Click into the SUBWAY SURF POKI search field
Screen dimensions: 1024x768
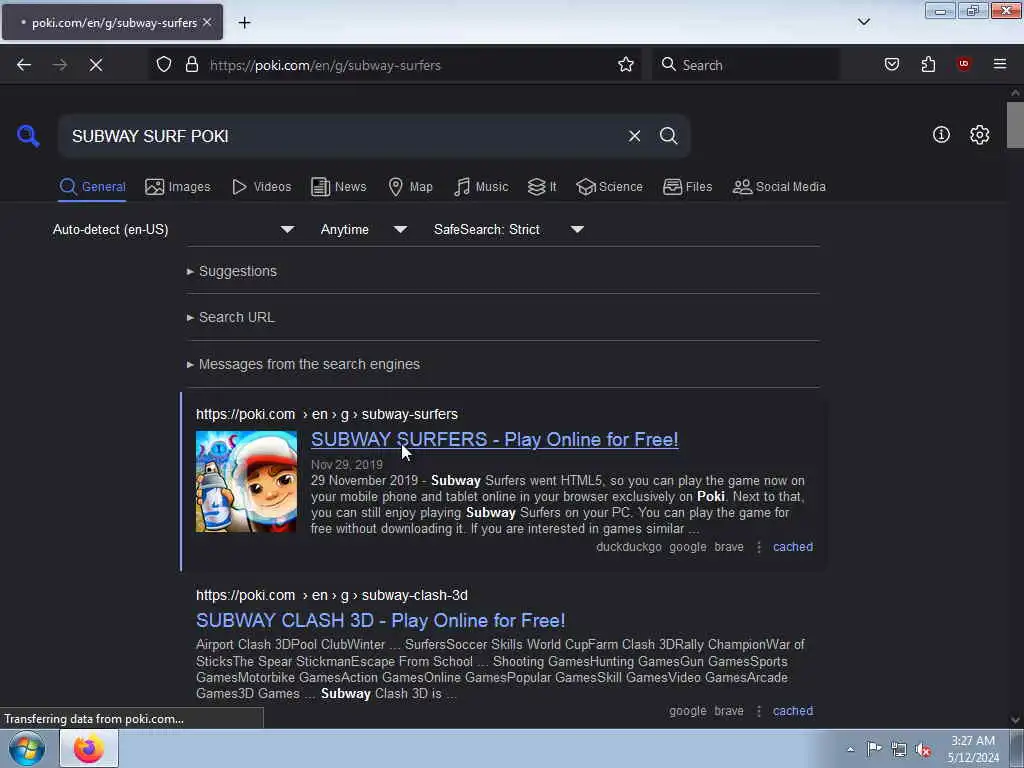pyautogui.click(x=340, y=136)
